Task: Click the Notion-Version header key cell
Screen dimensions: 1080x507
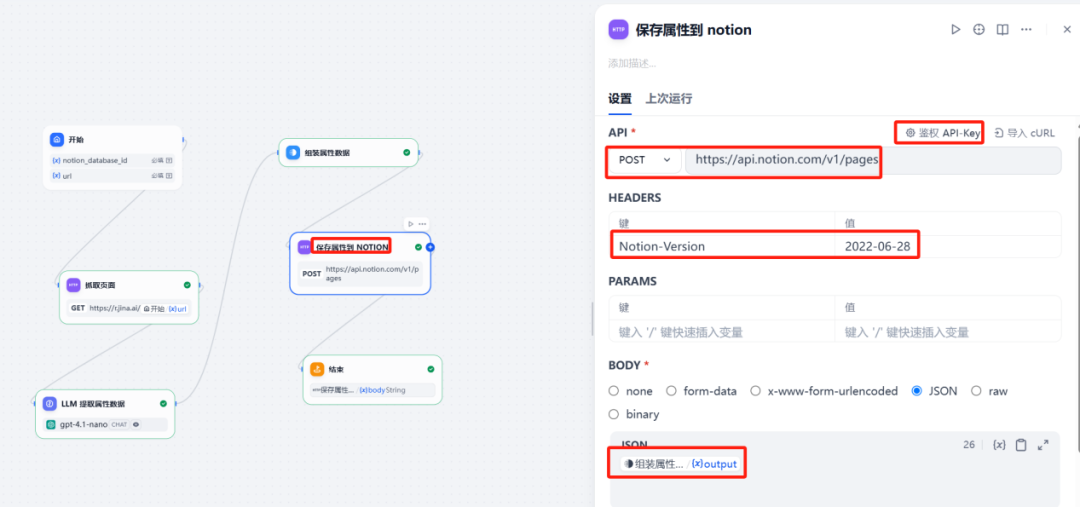Action: (x=722, y=247)
